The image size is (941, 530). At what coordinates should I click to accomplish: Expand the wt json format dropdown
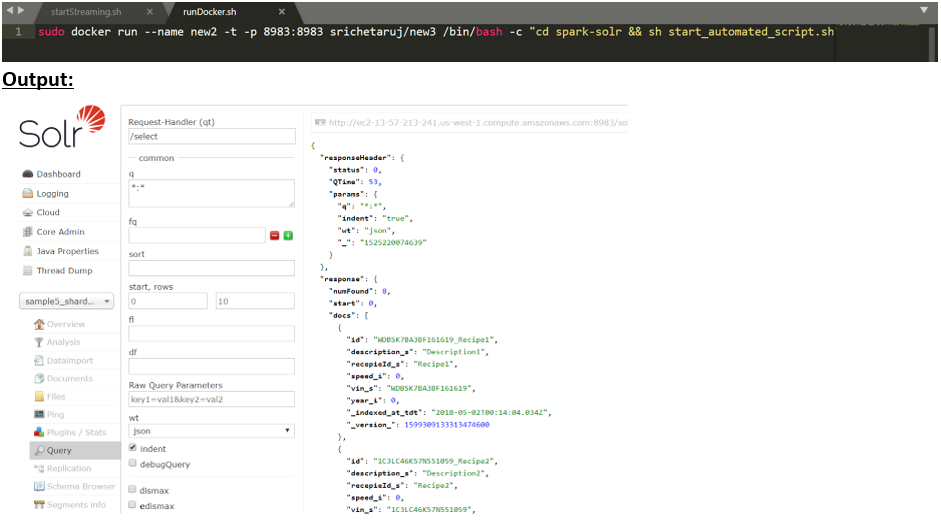pos(211,431)
